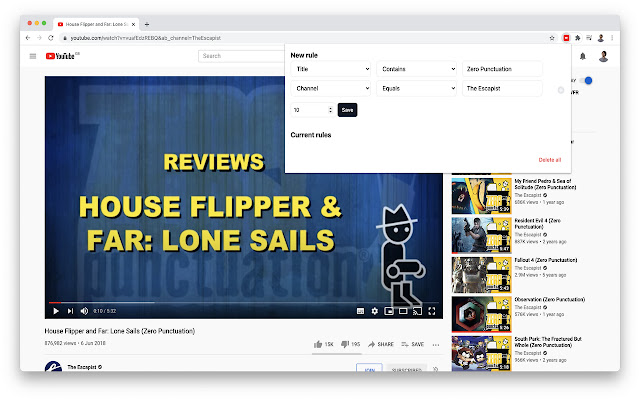
Task: Like the video with thumbs up
Action: (323, 344)
